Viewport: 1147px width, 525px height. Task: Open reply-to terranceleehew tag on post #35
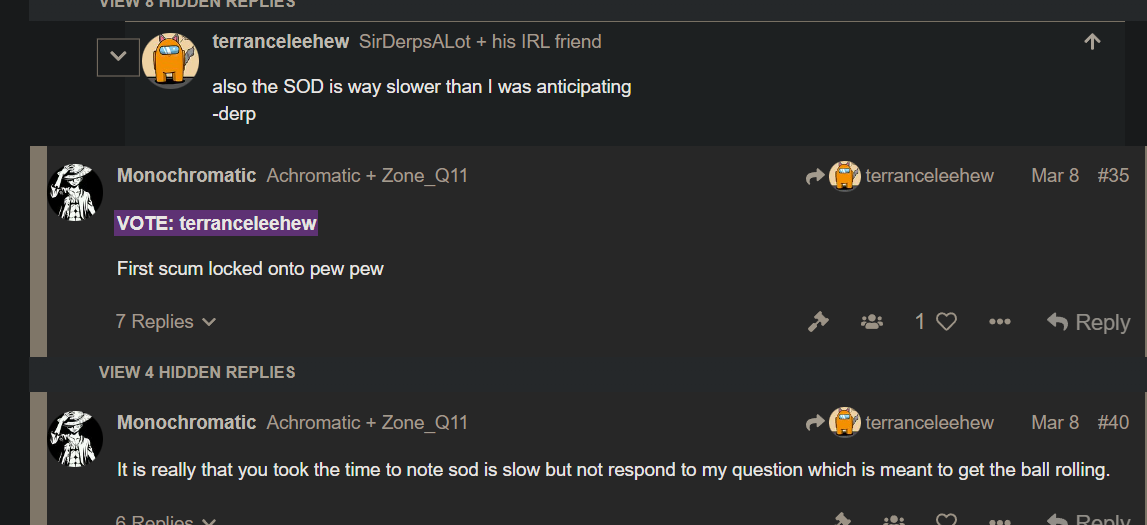pos(911,176)
